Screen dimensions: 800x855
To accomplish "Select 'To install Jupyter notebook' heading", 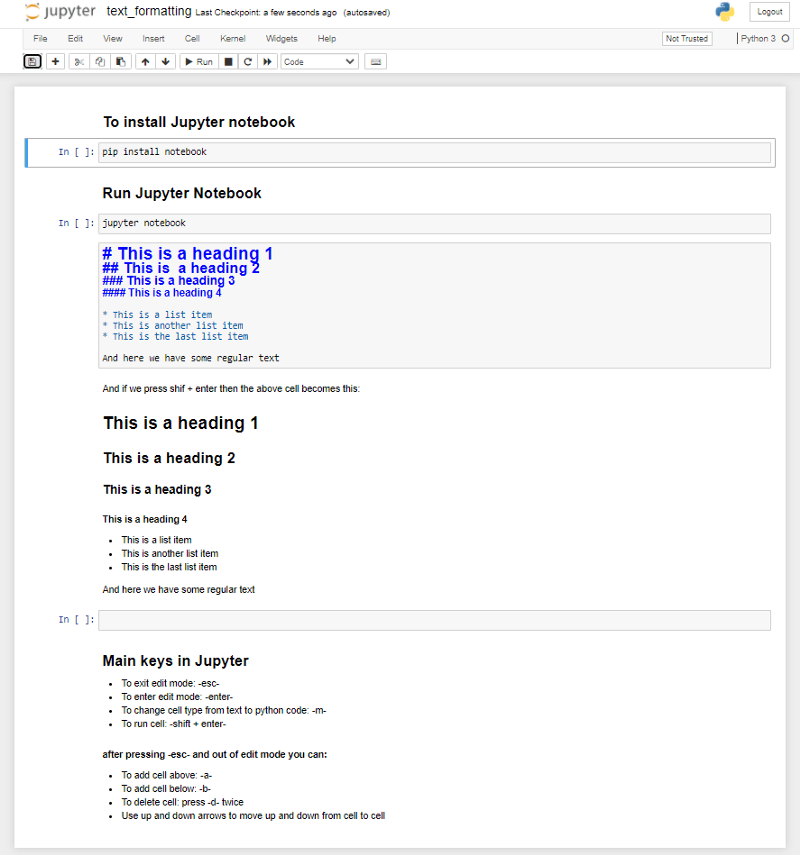I will pyautogui.click(x=199, y=122).
